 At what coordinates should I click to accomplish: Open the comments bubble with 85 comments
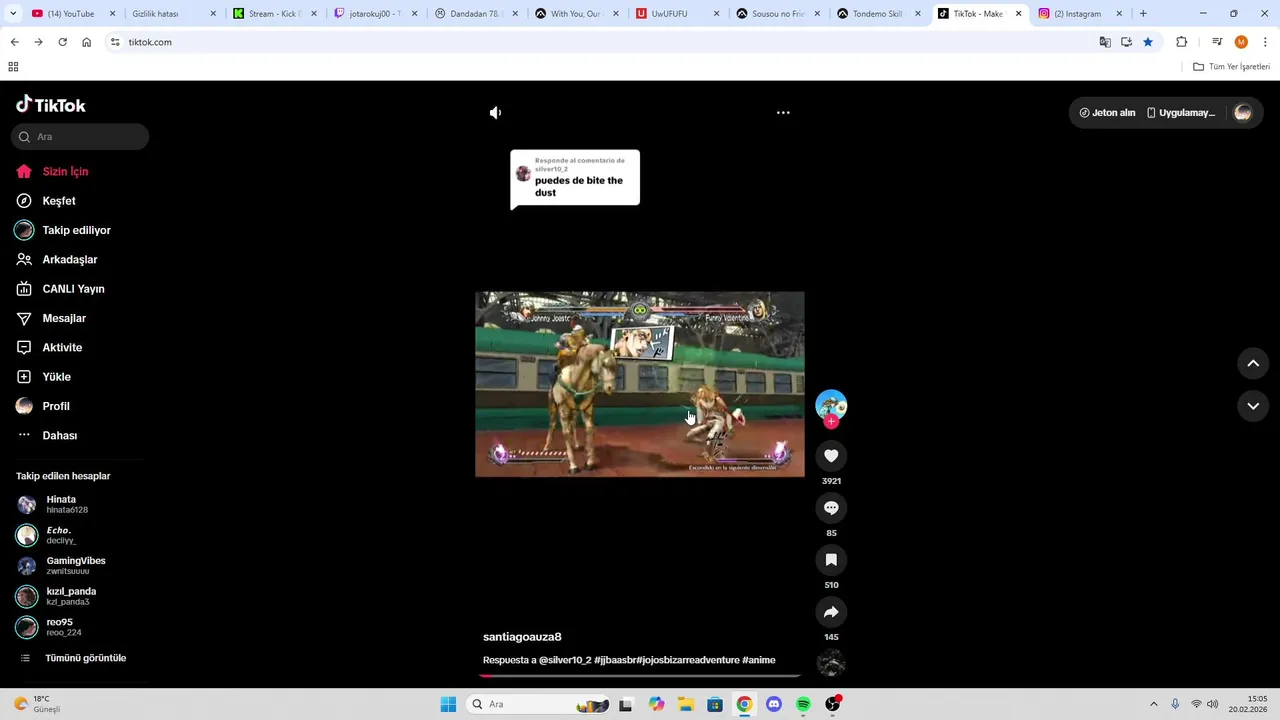[x=831, y=508]
